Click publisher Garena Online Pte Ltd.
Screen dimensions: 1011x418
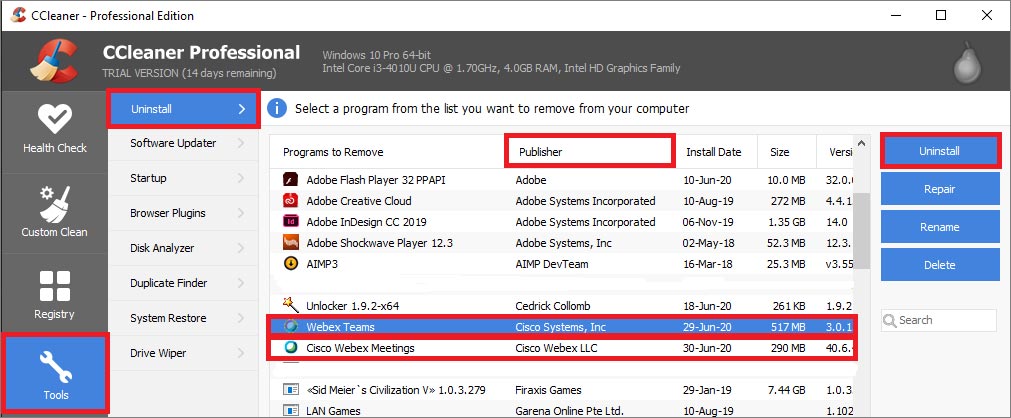[x=570, y=411]
